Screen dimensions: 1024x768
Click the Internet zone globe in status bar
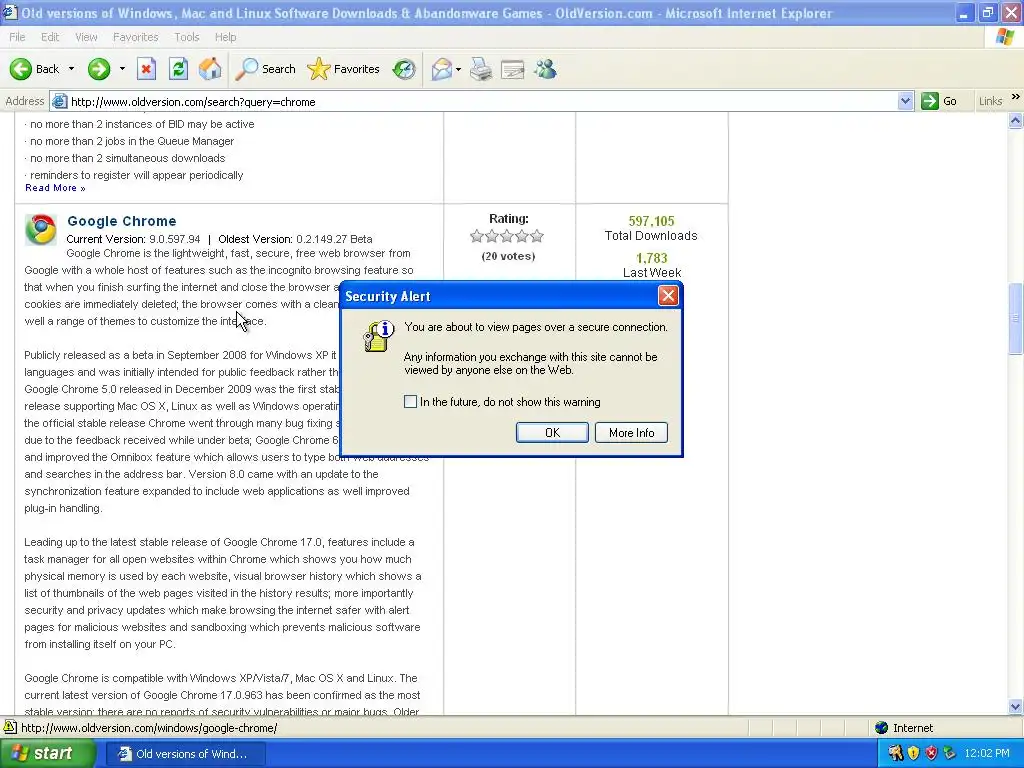pyautogui.click(x=882, y=728)
